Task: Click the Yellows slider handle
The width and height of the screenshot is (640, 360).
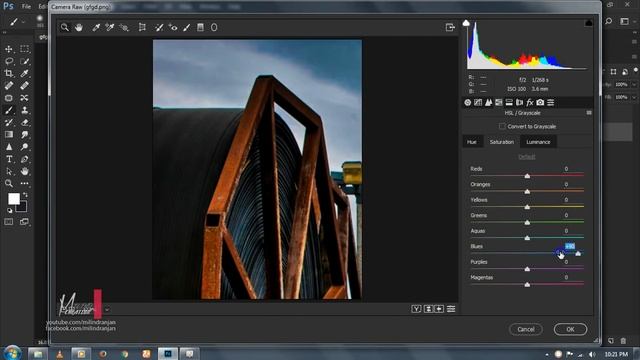Action: click(x=527, y=207)
